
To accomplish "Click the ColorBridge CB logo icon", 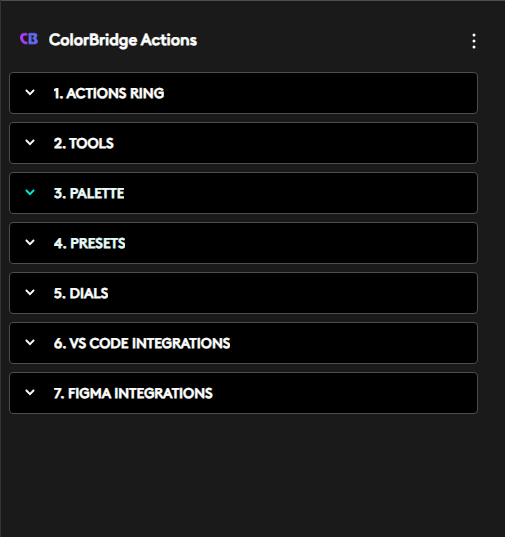I will [x=29, y=39].
